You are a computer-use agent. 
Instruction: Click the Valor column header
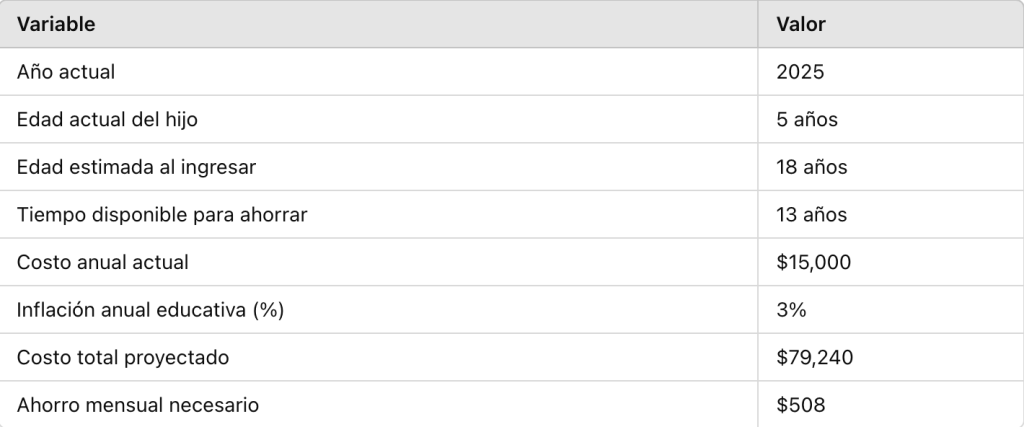tap(801, 25)
